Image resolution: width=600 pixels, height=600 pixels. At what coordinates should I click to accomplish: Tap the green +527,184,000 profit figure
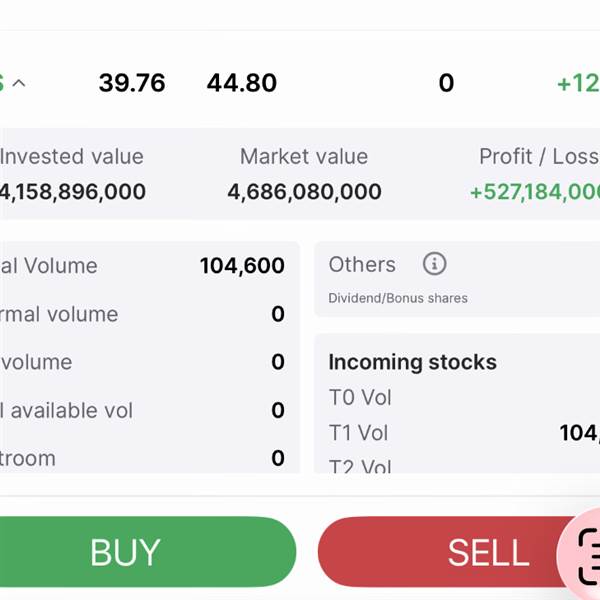(x=535, y=191)
